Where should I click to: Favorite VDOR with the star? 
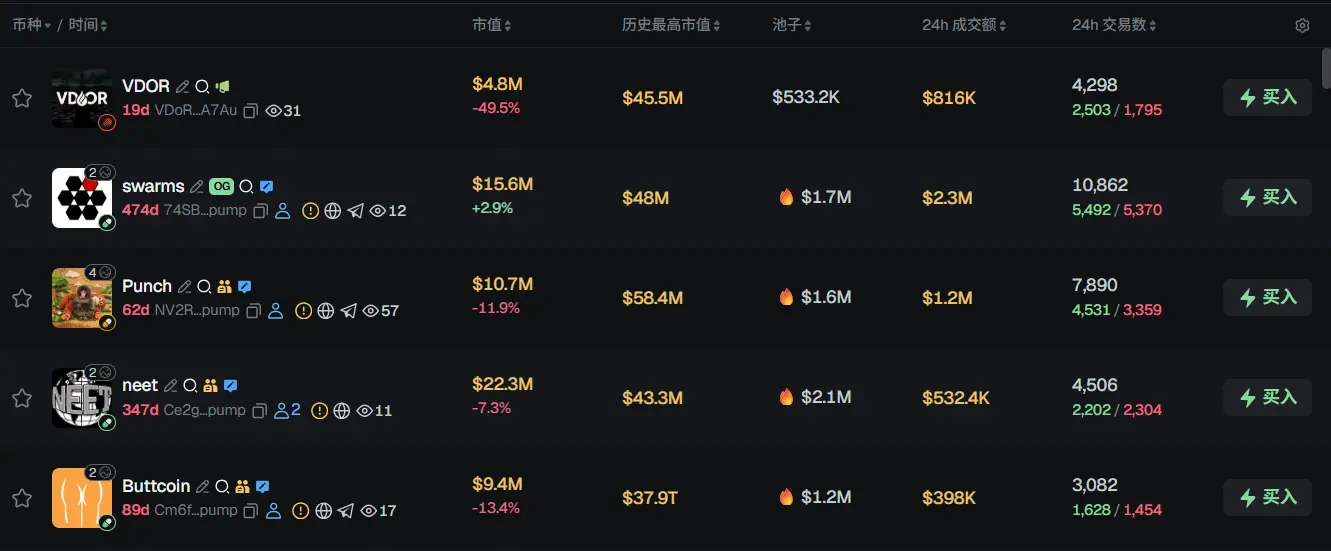pyautogui.click(x=22, y=98)
